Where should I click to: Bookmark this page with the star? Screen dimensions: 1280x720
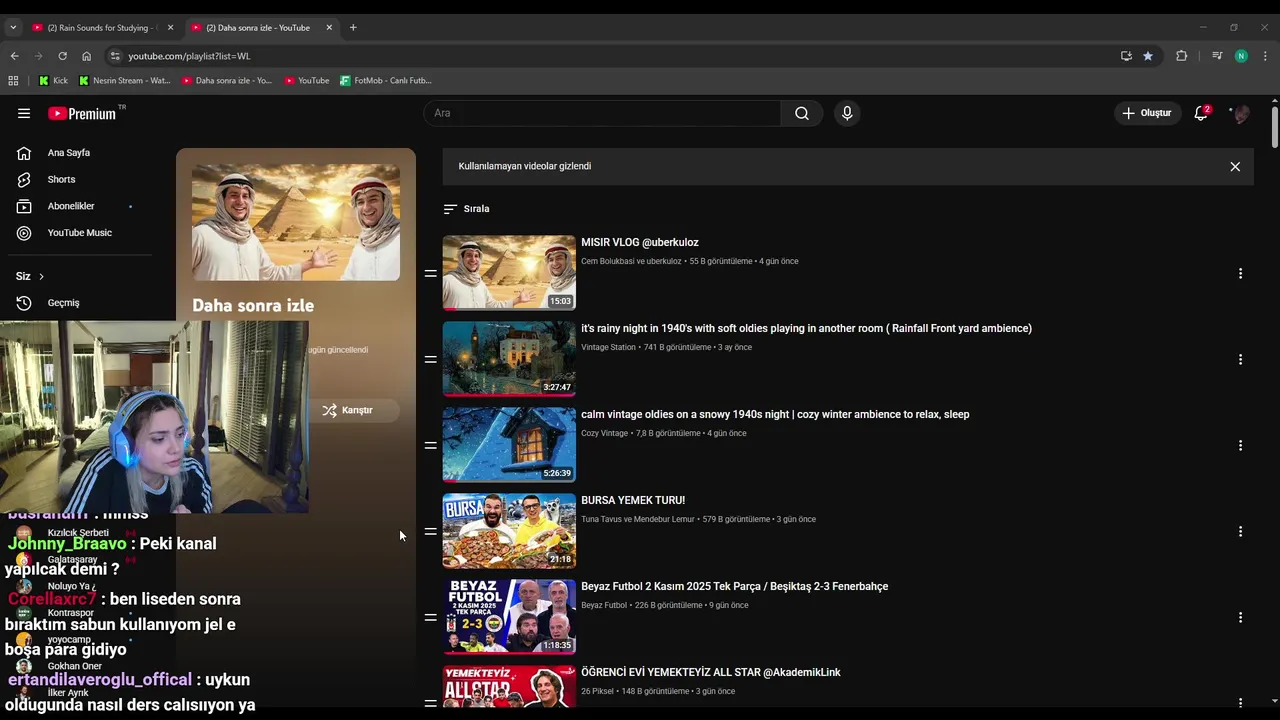coord(1148,56)
